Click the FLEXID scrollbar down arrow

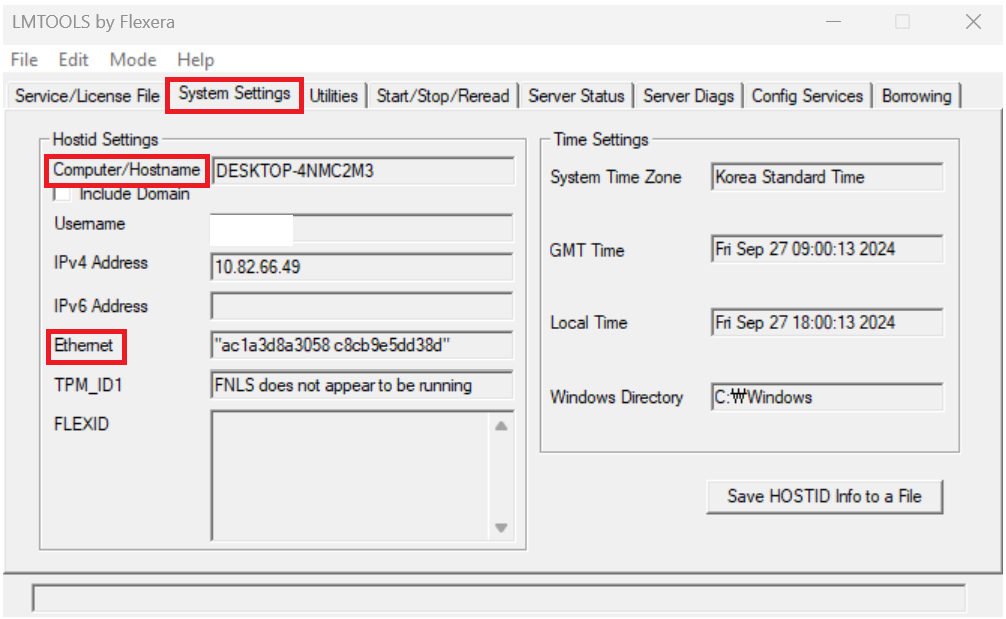click(501, 527)
